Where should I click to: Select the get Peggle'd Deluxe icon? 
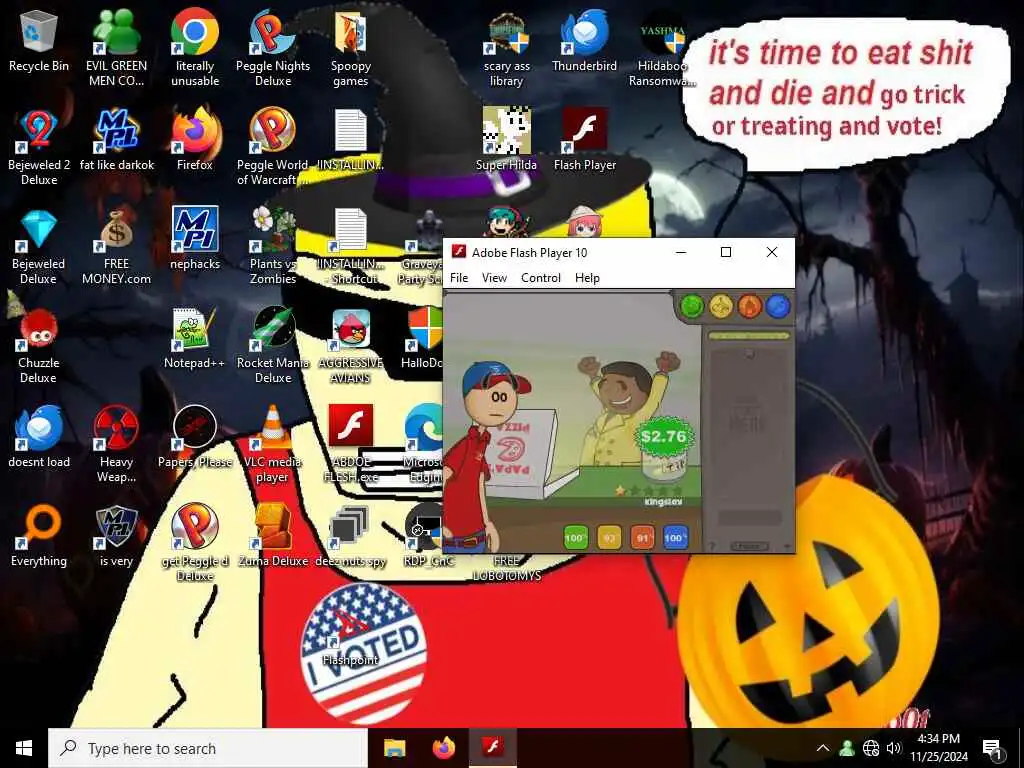pyautogui.click(x=195, y=543)
